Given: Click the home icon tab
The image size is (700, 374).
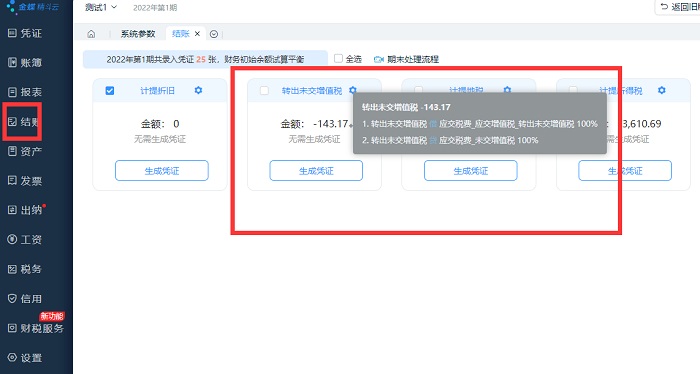Looking at the screenshot, I should (x=91, y=34).
